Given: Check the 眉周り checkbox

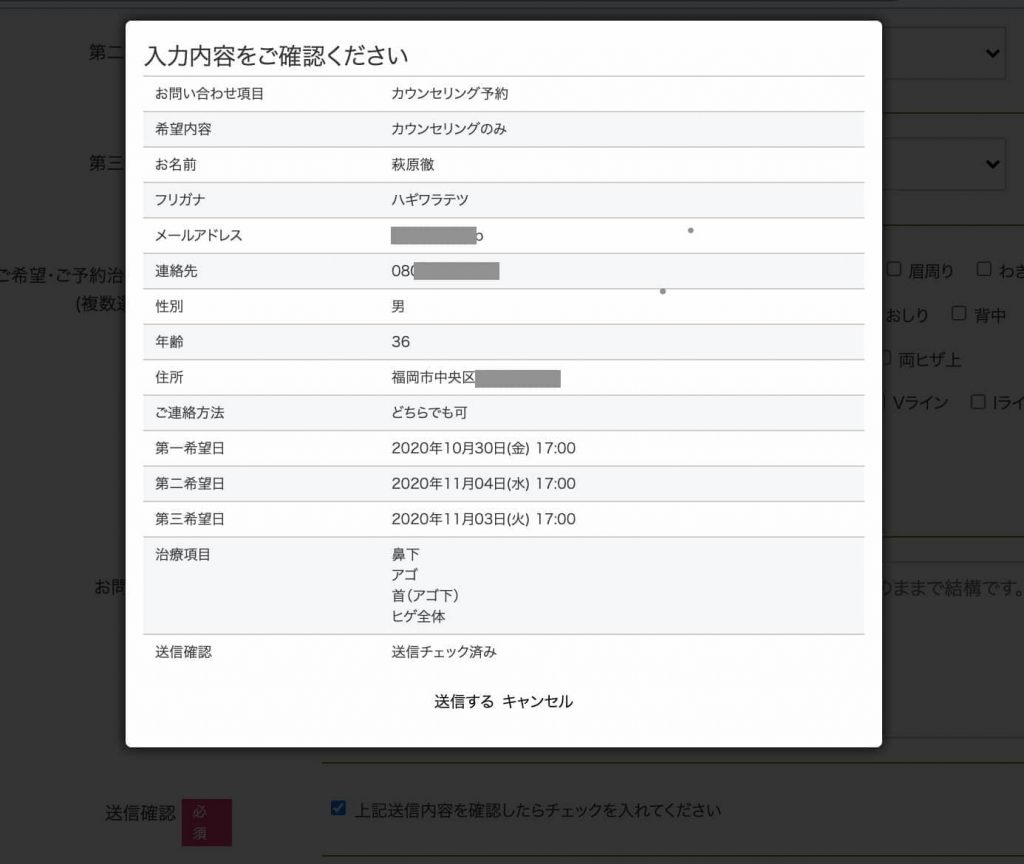Looking at the screenshot, I should 895,269.
